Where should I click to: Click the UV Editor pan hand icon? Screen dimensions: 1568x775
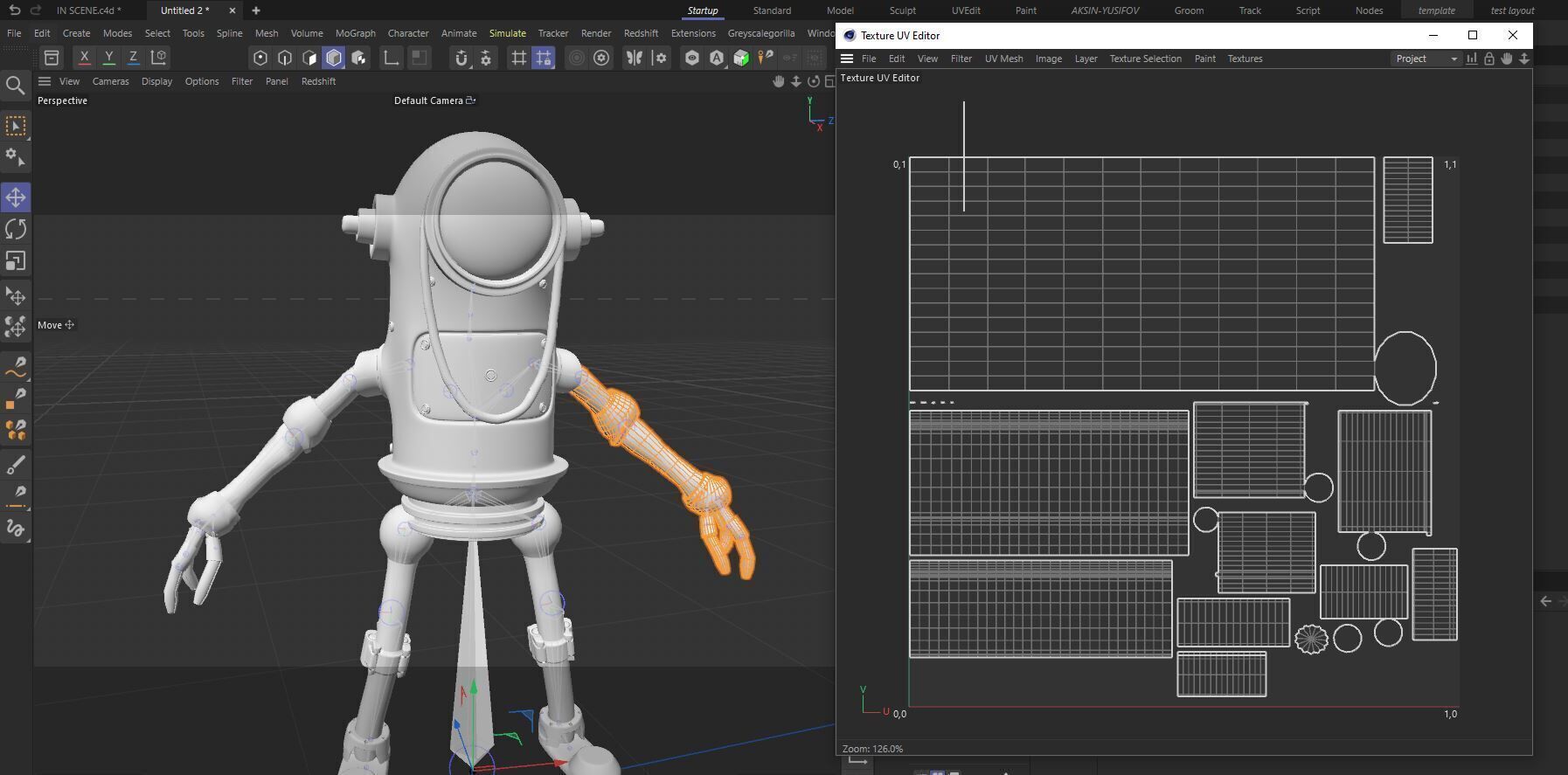pos(1507,59)
